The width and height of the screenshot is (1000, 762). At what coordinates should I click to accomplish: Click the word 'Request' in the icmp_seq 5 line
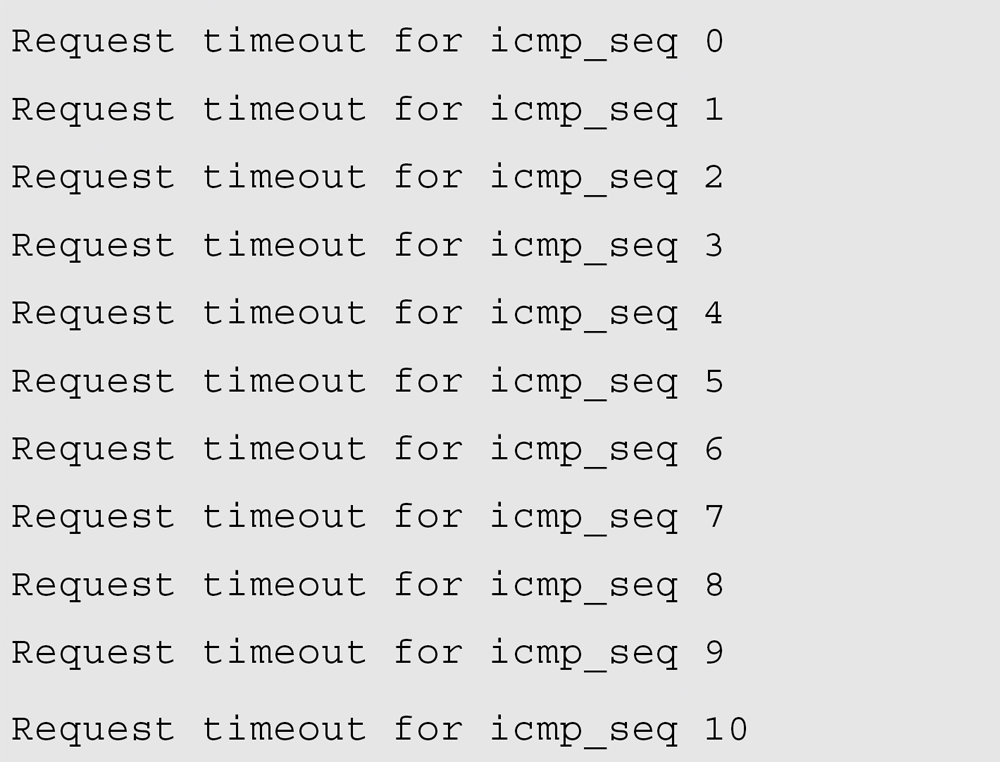93,383
